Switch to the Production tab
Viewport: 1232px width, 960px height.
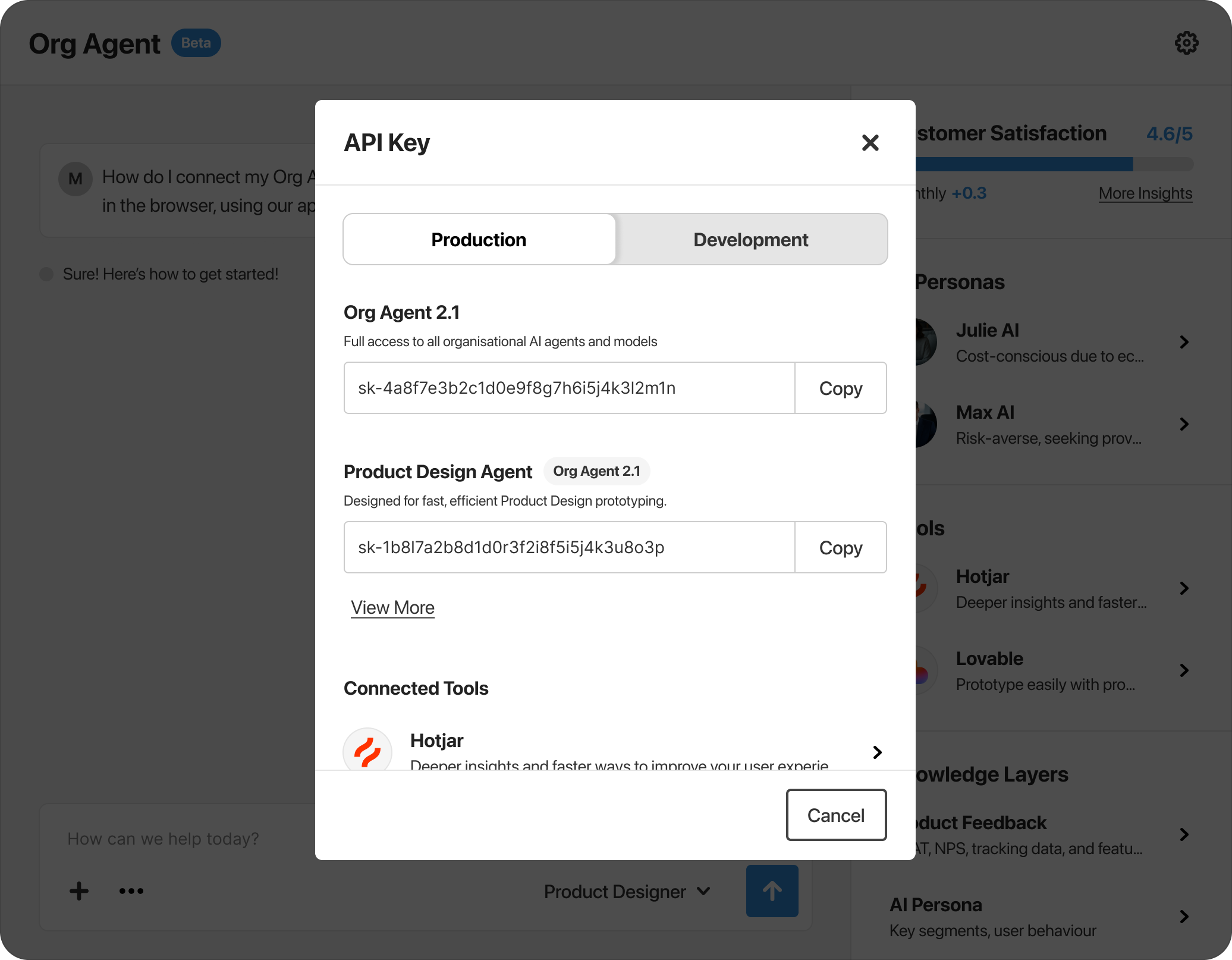pos(479,240)
